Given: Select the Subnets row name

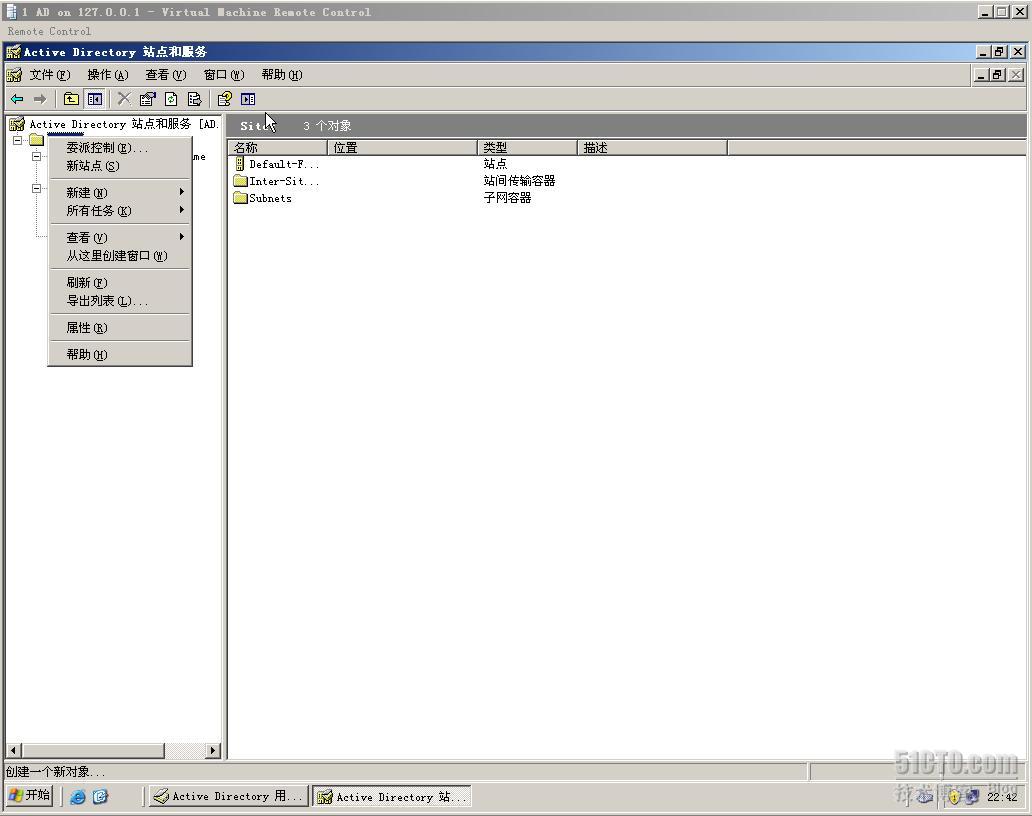Looking at the screenshot, I should (x=271, y=198).
